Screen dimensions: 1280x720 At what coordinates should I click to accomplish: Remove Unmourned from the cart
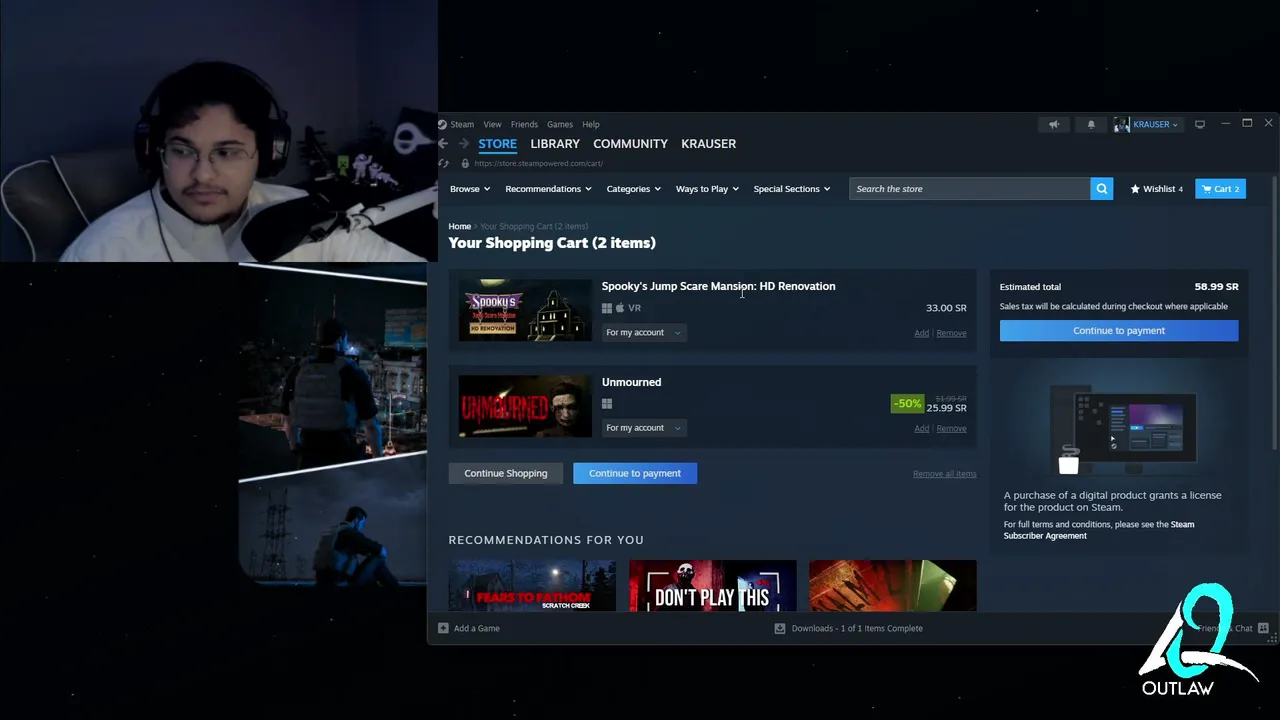951,429
